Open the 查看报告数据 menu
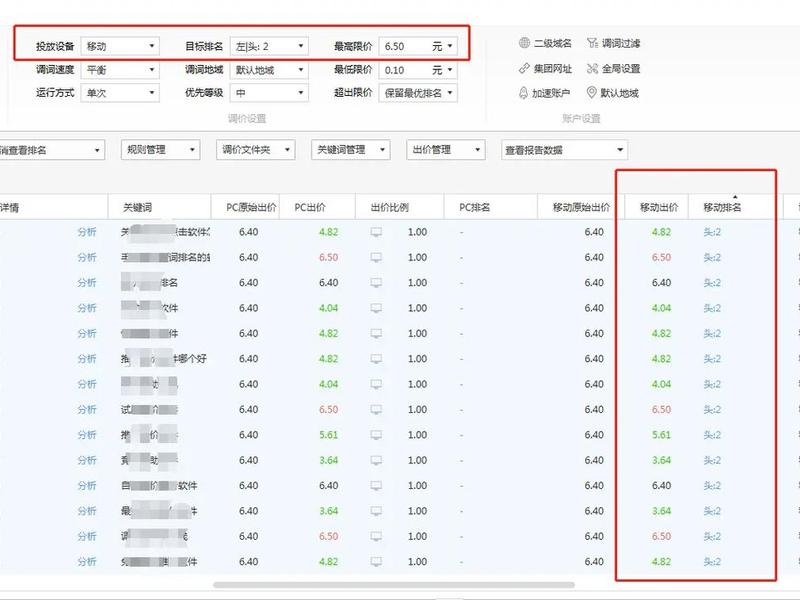 564,149
